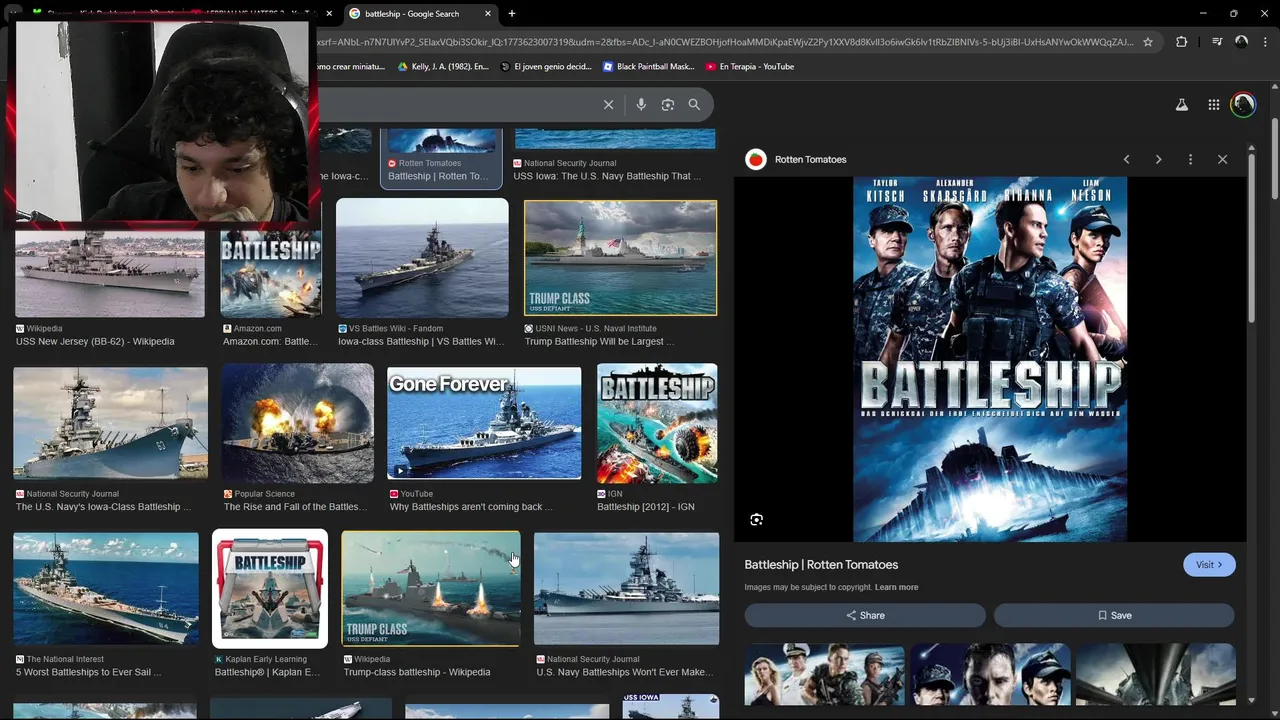Go to next image in preview panel
Screen dimensions: 1280x720
[1158, 159]
